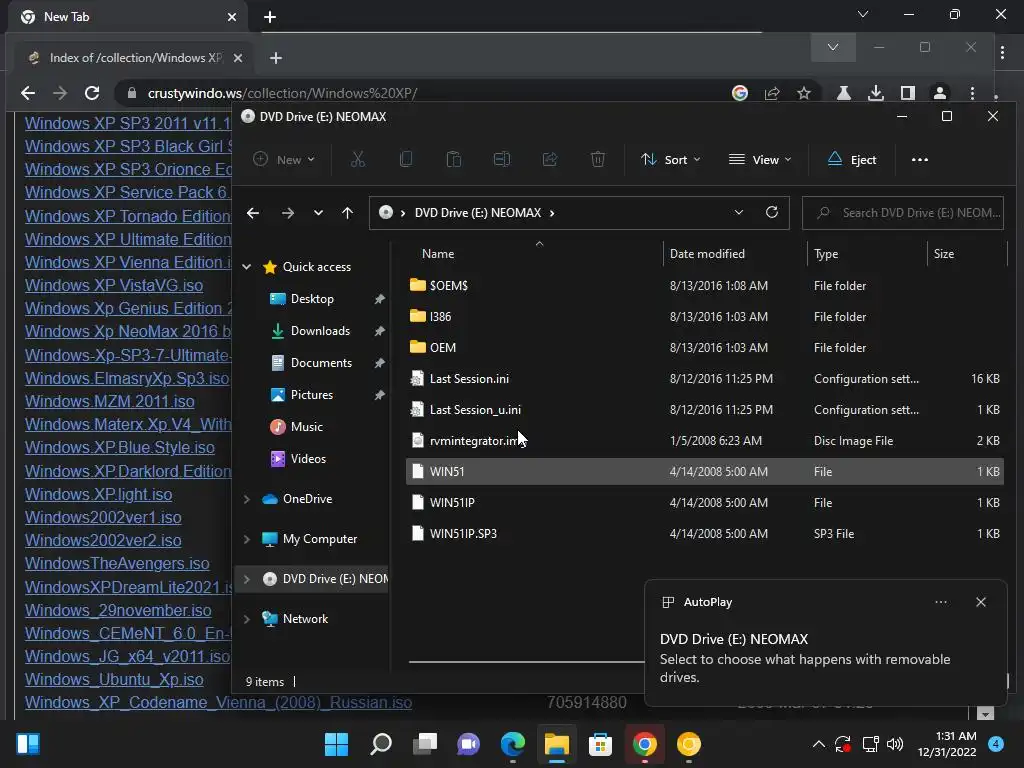Open the New item dropdown
1024x768 pixels.
pyautogui.click(x=284, y=159)
